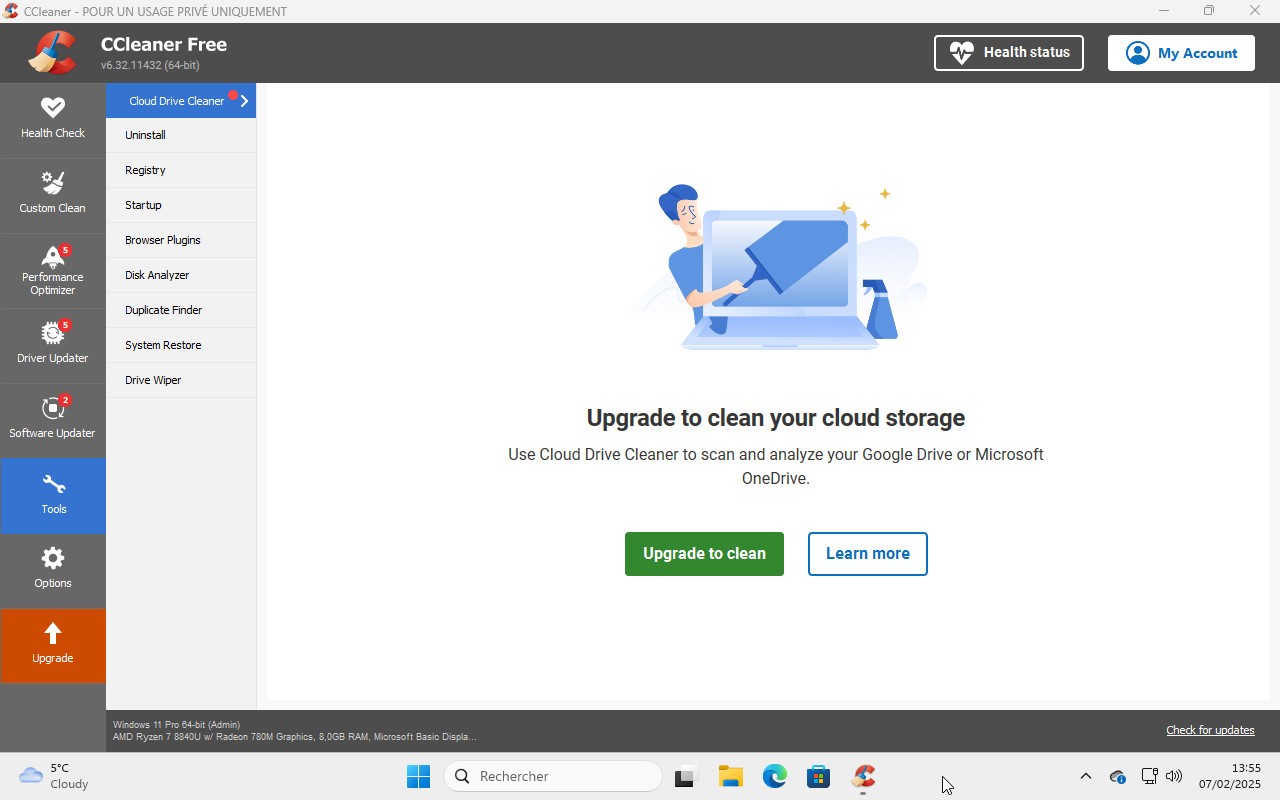This screenshot has height=800, width=1280.
Task: Open the Health status heart button
Action: click(1008, 52)
